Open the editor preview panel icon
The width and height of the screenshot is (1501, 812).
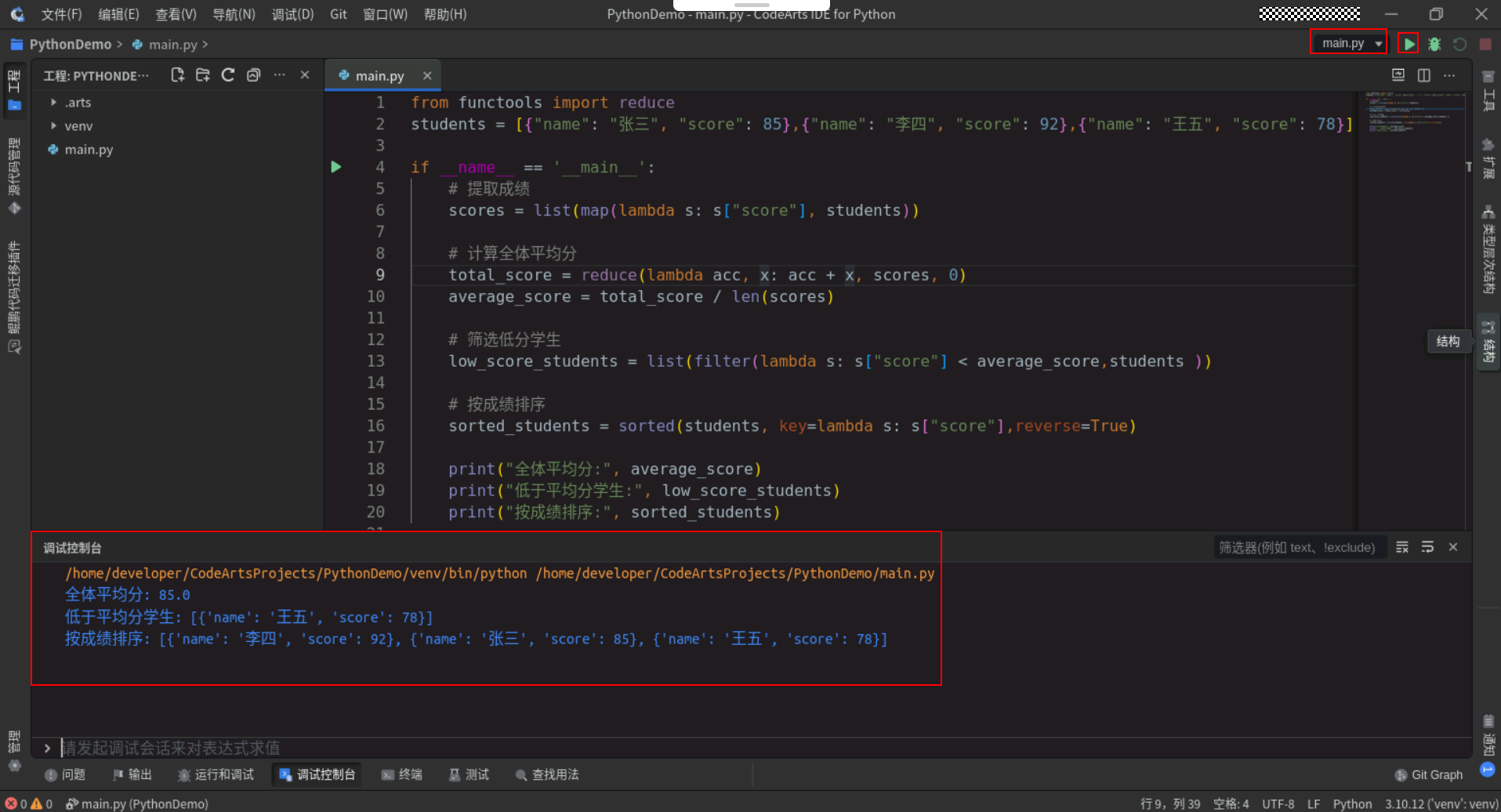pos(1398,75)
